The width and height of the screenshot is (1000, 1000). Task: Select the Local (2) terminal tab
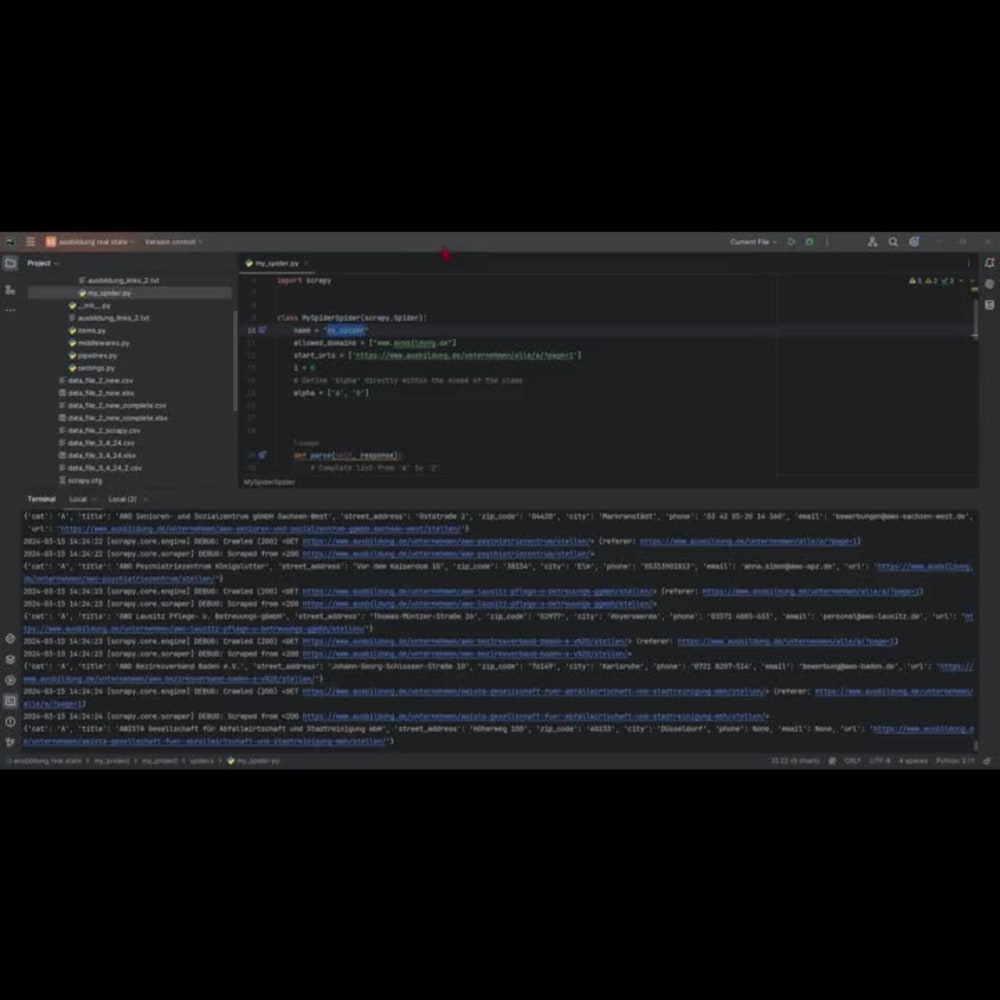(x=122, y=499)
